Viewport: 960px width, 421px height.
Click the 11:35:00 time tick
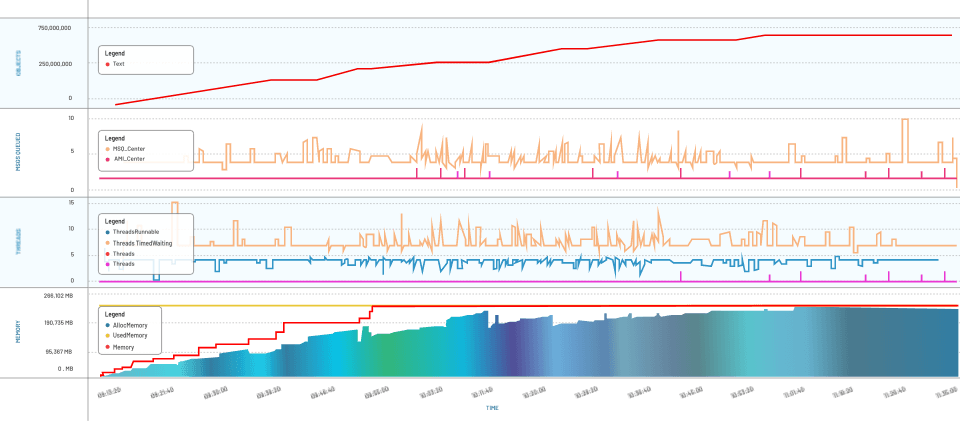[948, 392]
